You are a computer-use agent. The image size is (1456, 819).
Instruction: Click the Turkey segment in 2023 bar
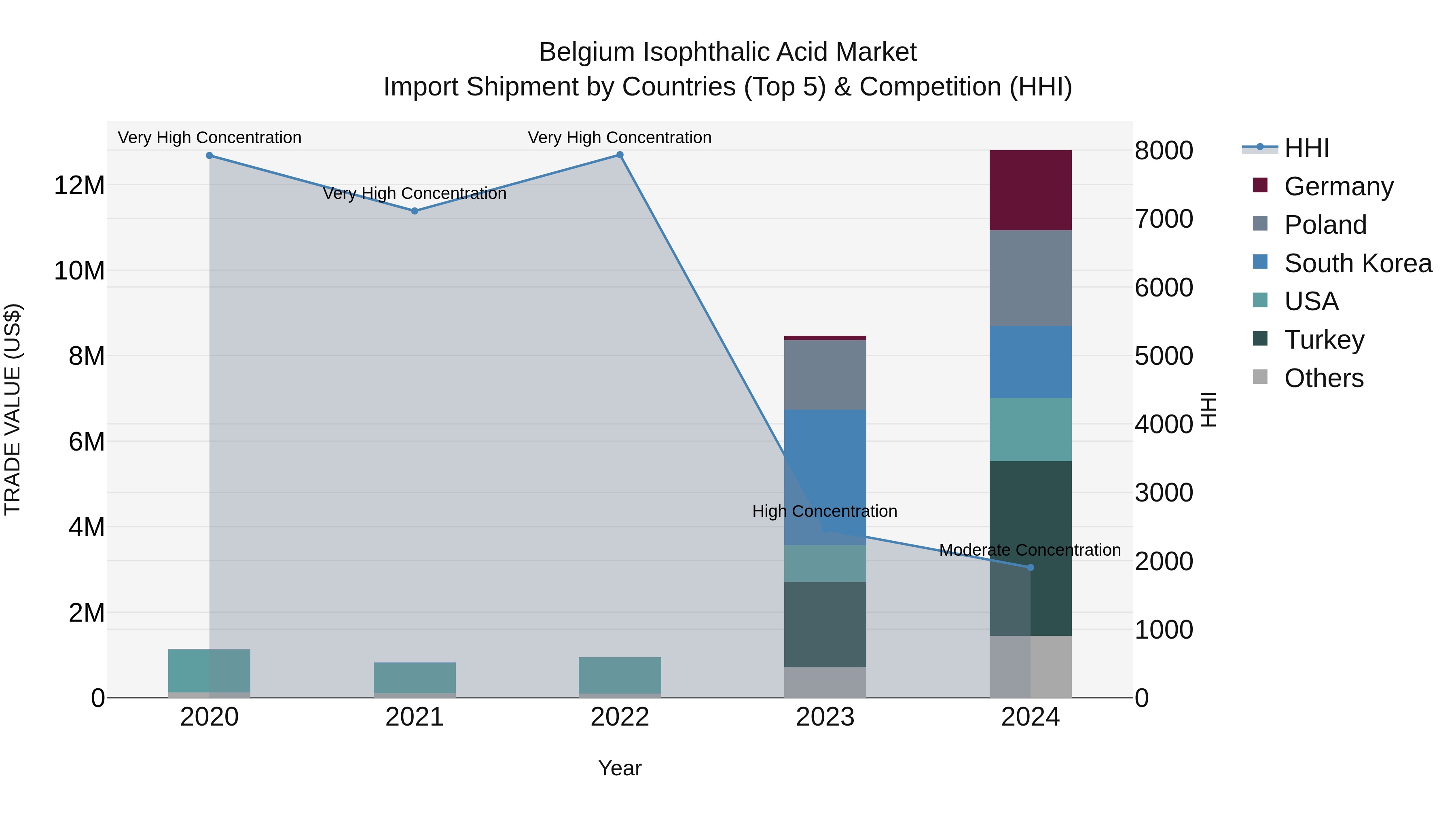pyautogui.click(x=825, y=624)
